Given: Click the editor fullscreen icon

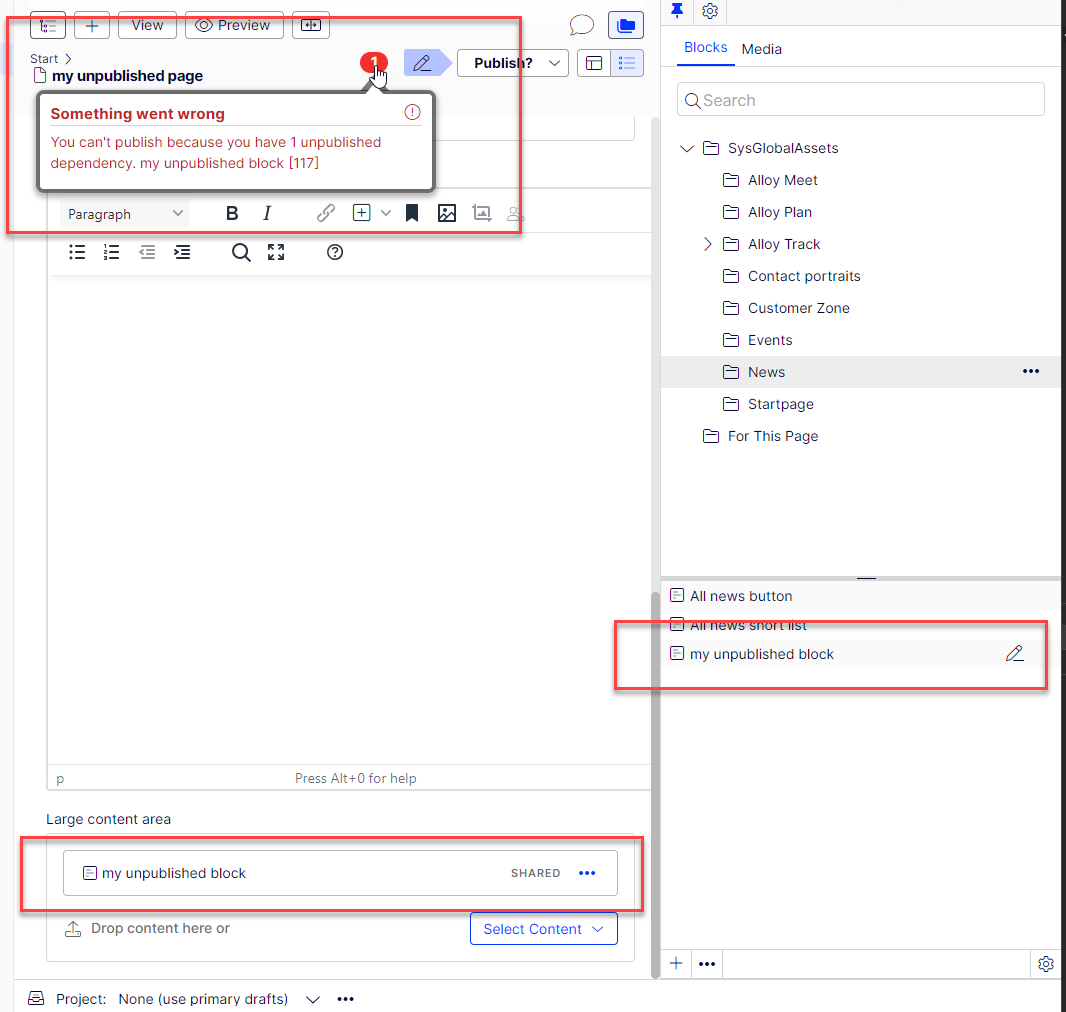Looking at the screenshot, I should (276, 252).
